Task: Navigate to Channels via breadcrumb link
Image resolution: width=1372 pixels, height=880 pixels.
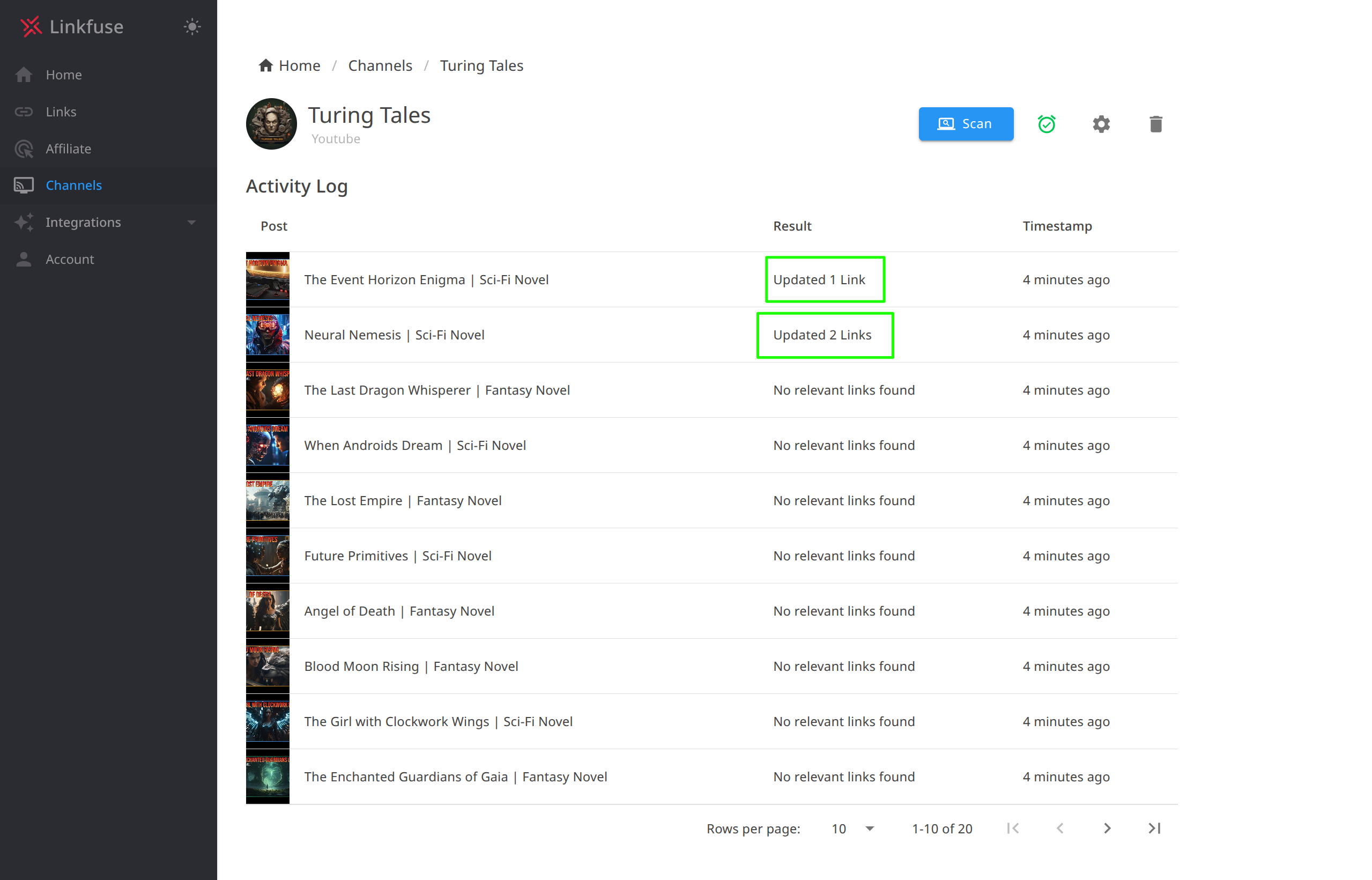Action: 380,65
